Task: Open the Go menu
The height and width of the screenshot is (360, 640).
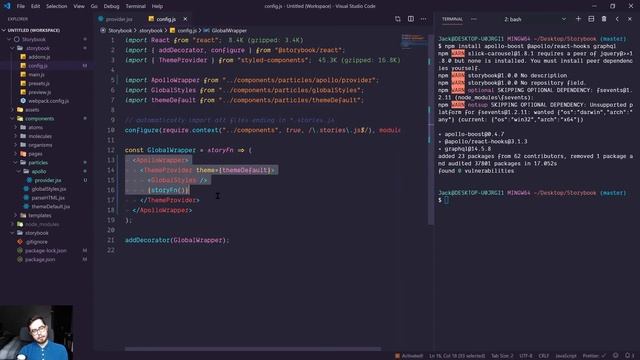Action: (x=94, y=6)
